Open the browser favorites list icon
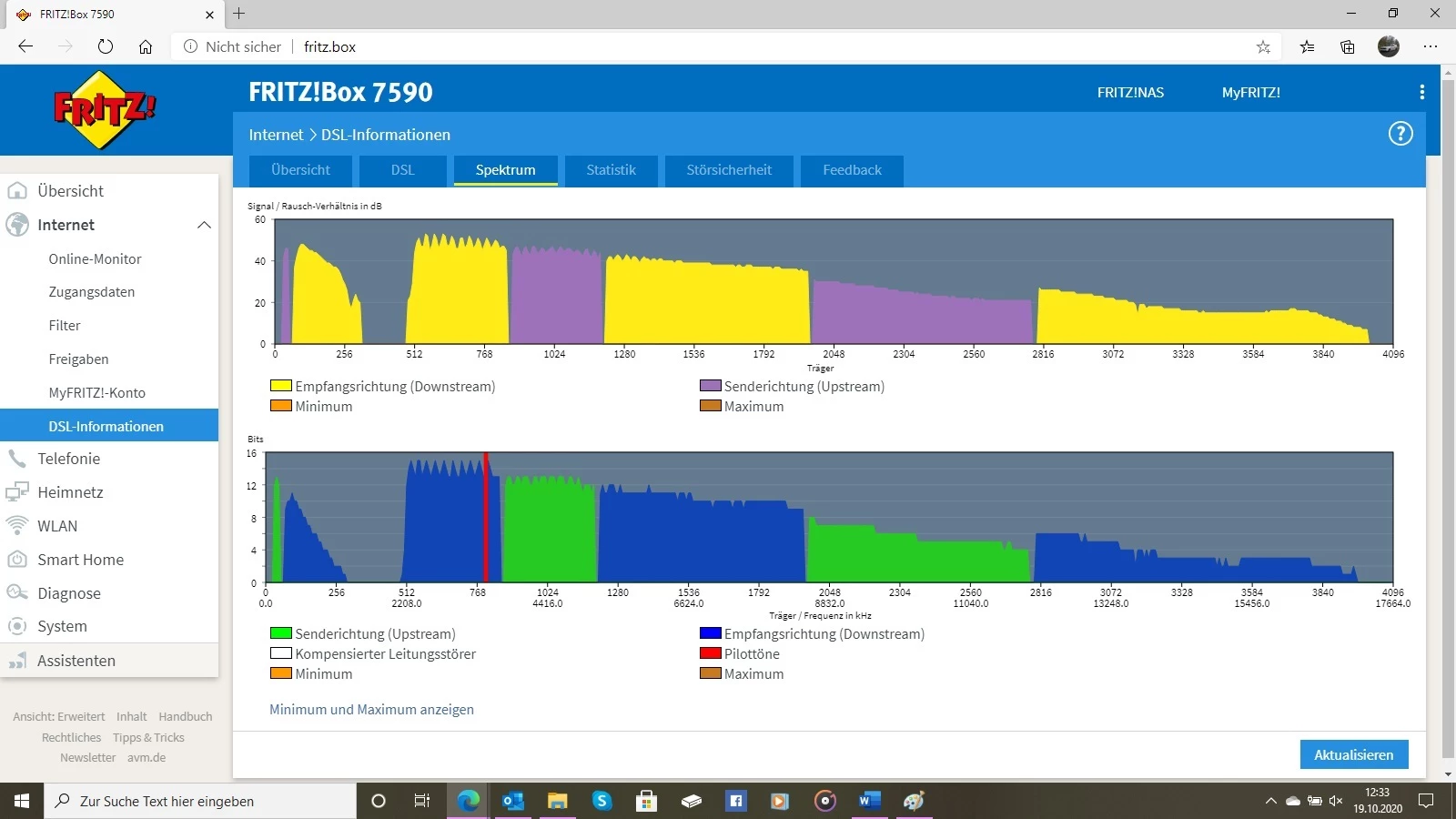This screenshot has height=819, width=1456. [1308, 46]
